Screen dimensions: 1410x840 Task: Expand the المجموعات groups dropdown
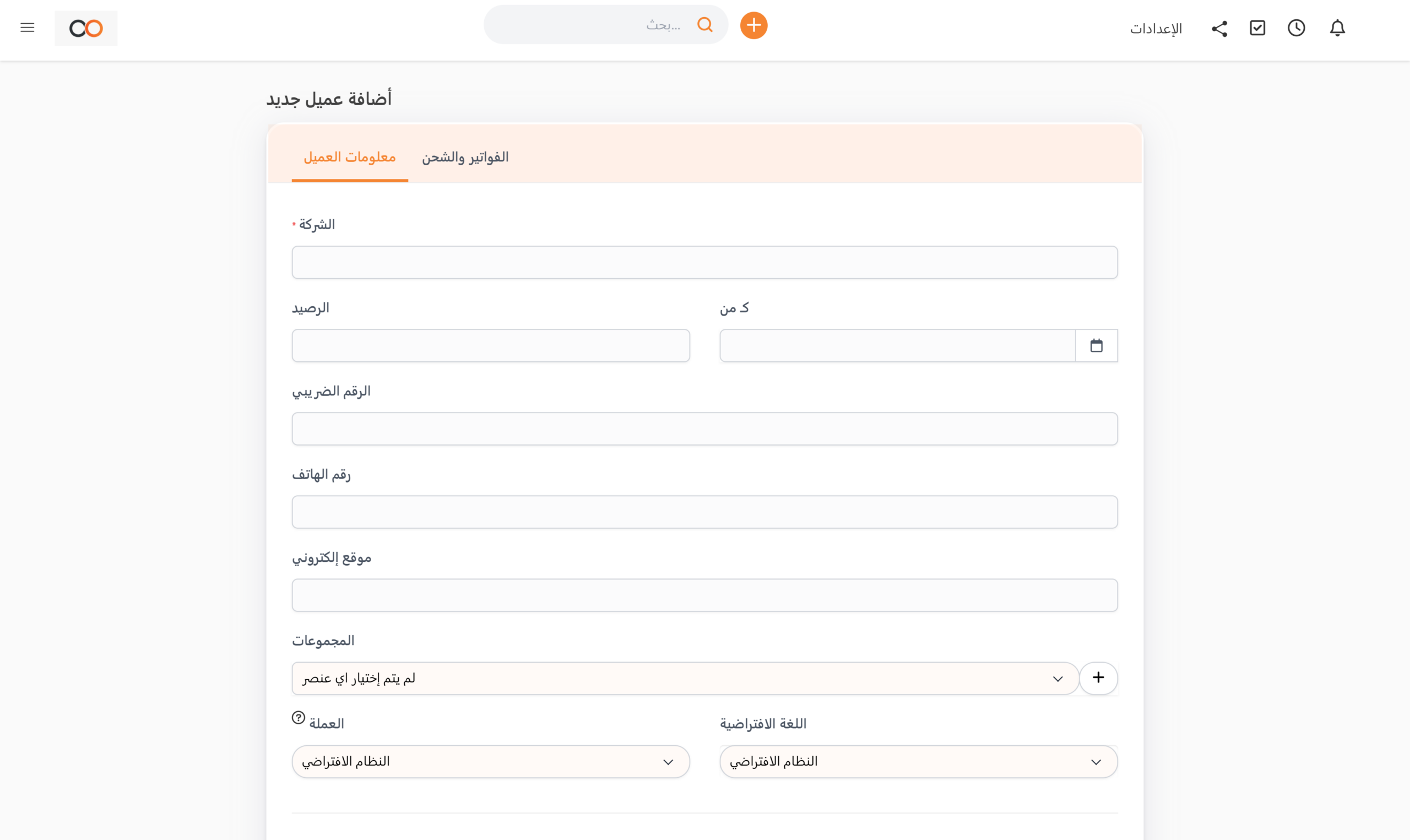(685, 679)
